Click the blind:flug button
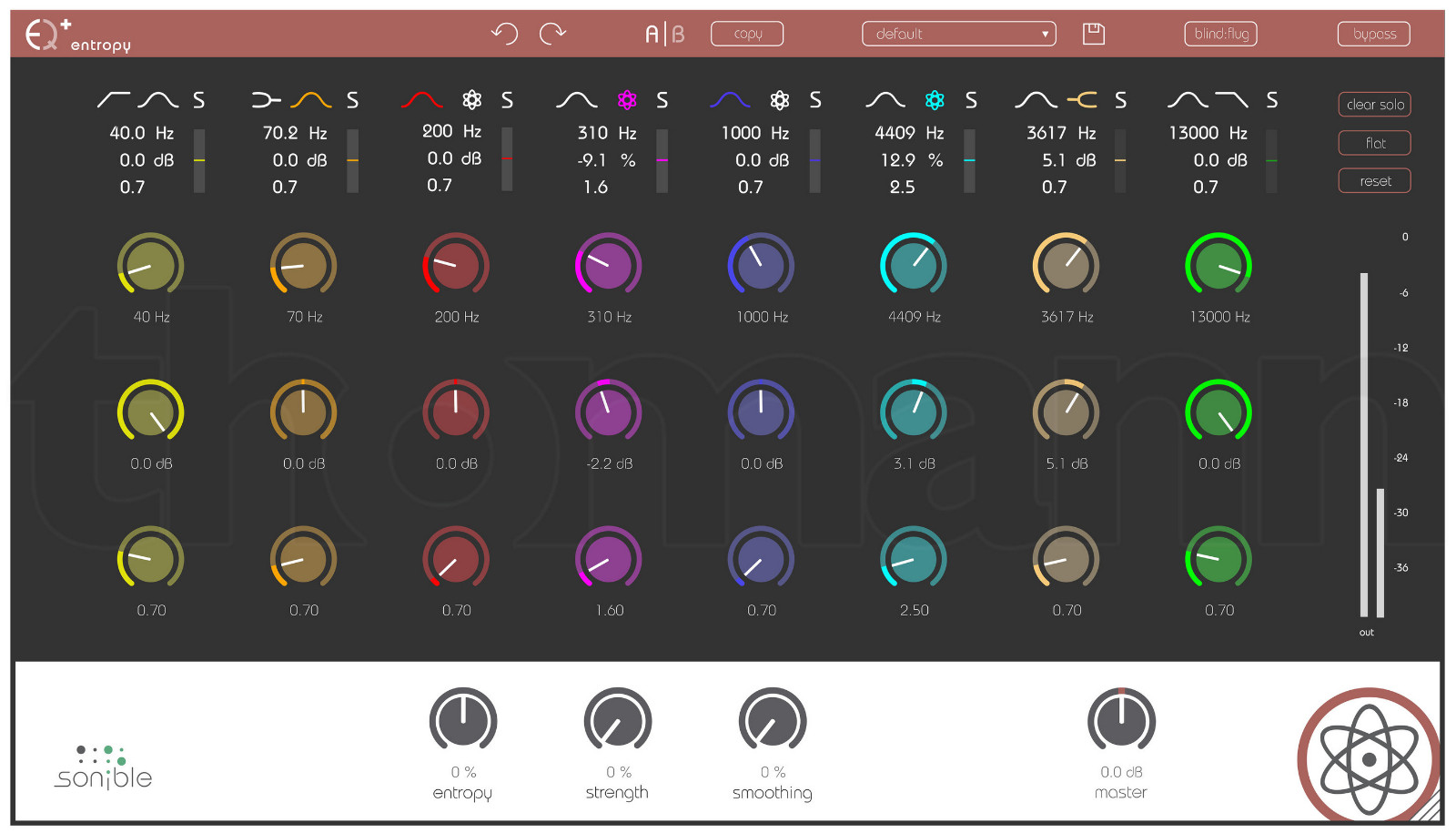This screenshot has height=833, width=1456. (1220, 34)
